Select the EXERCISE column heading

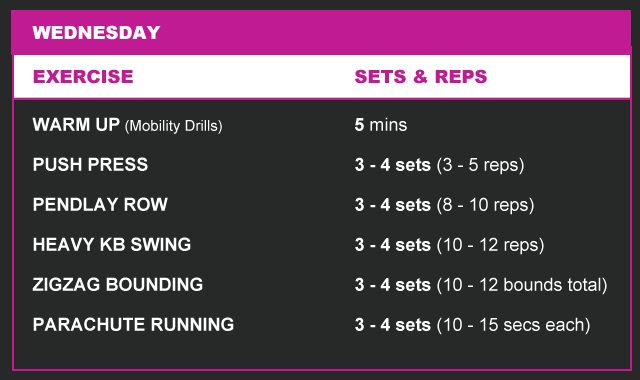(x=83, y=76)
